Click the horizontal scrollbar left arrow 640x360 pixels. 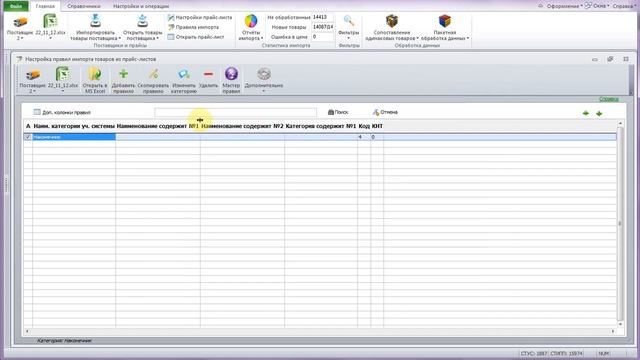click(27, 331)
